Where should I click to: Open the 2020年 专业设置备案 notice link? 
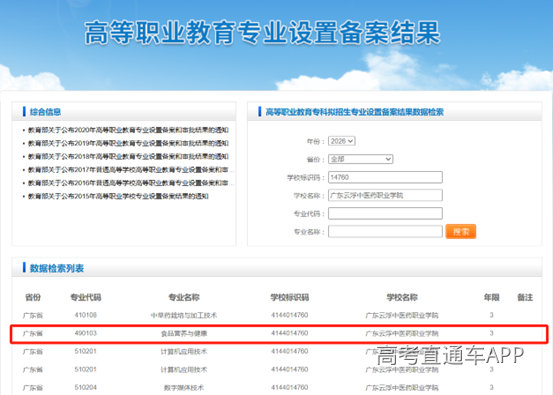click(128, 130)
